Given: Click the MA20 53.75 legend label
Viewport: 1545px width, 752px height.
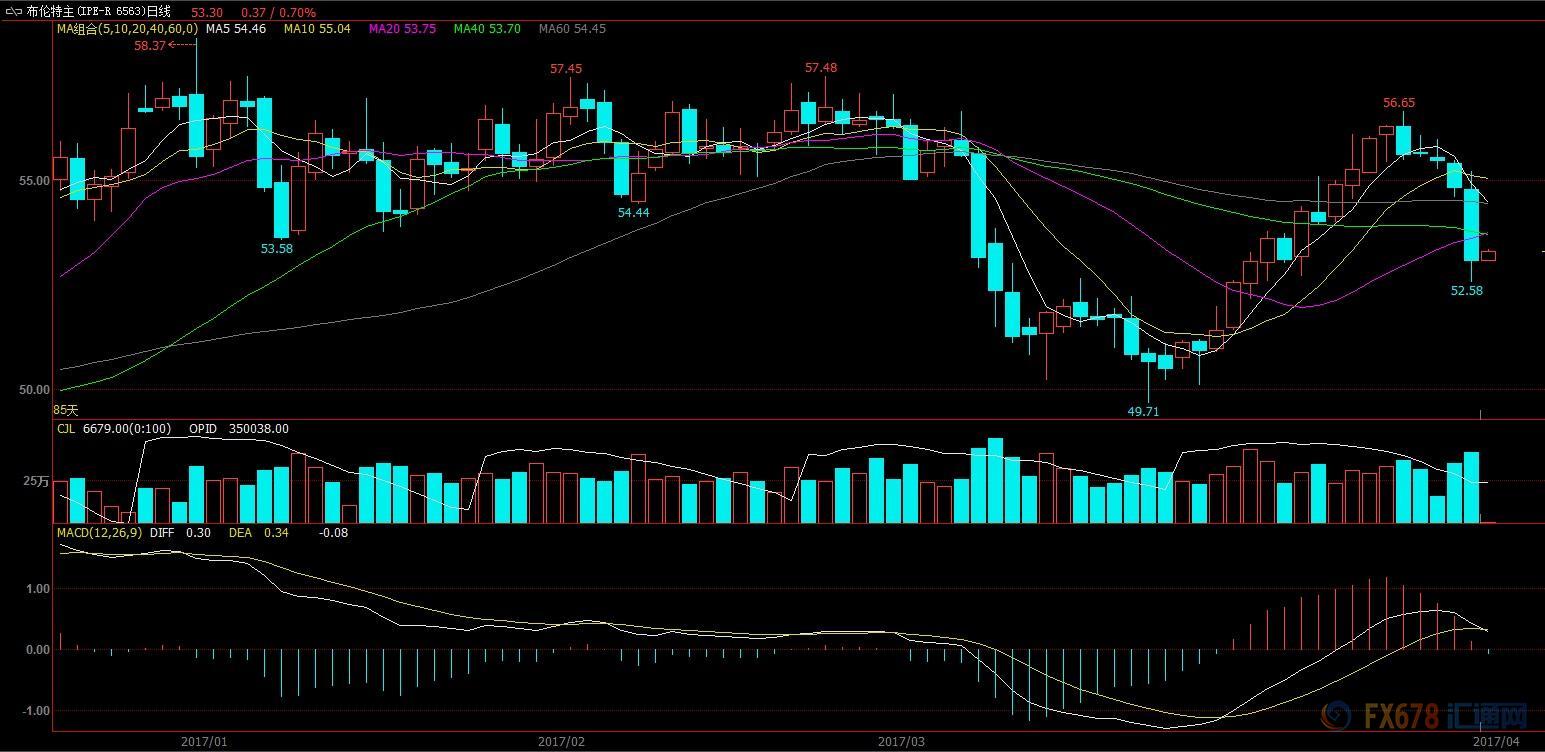Looking at the screenshot, I should 402,29.
